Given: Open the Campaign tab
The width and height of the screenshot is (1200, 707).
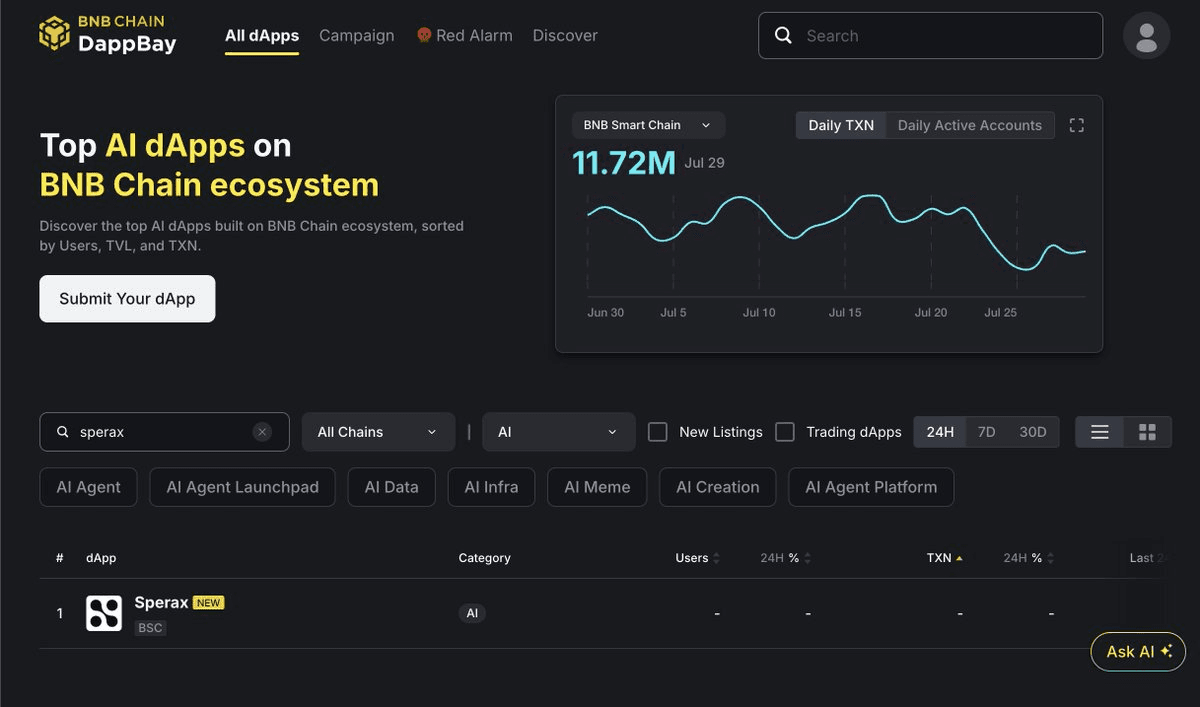Looking at the screenshot, I should coord(357,35).
